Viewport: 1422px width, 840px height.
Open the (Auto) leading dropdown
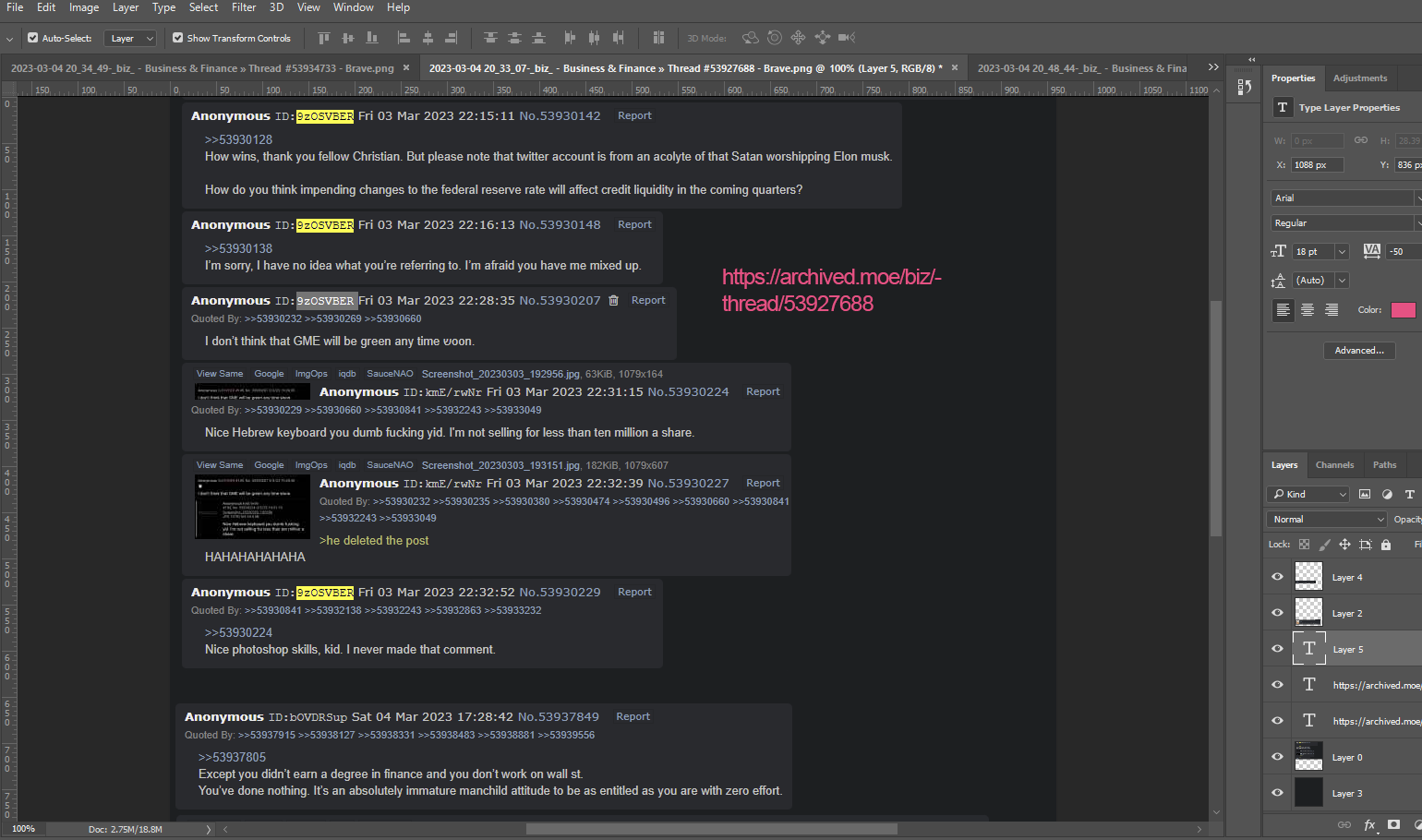pos(1343,281)
